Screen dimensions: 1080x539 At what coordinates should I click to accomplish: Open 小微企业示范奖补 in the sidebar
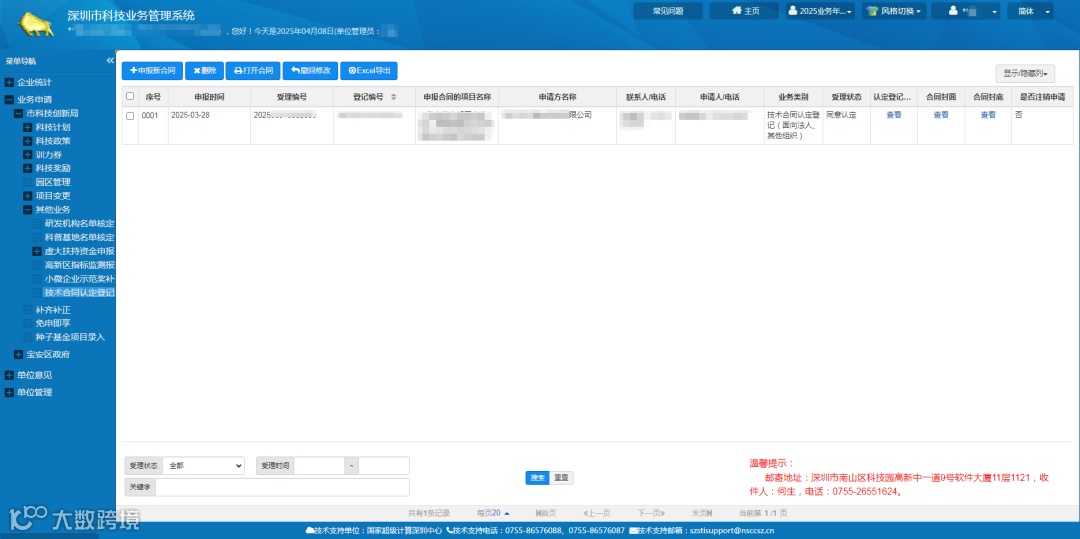[79, 279]
